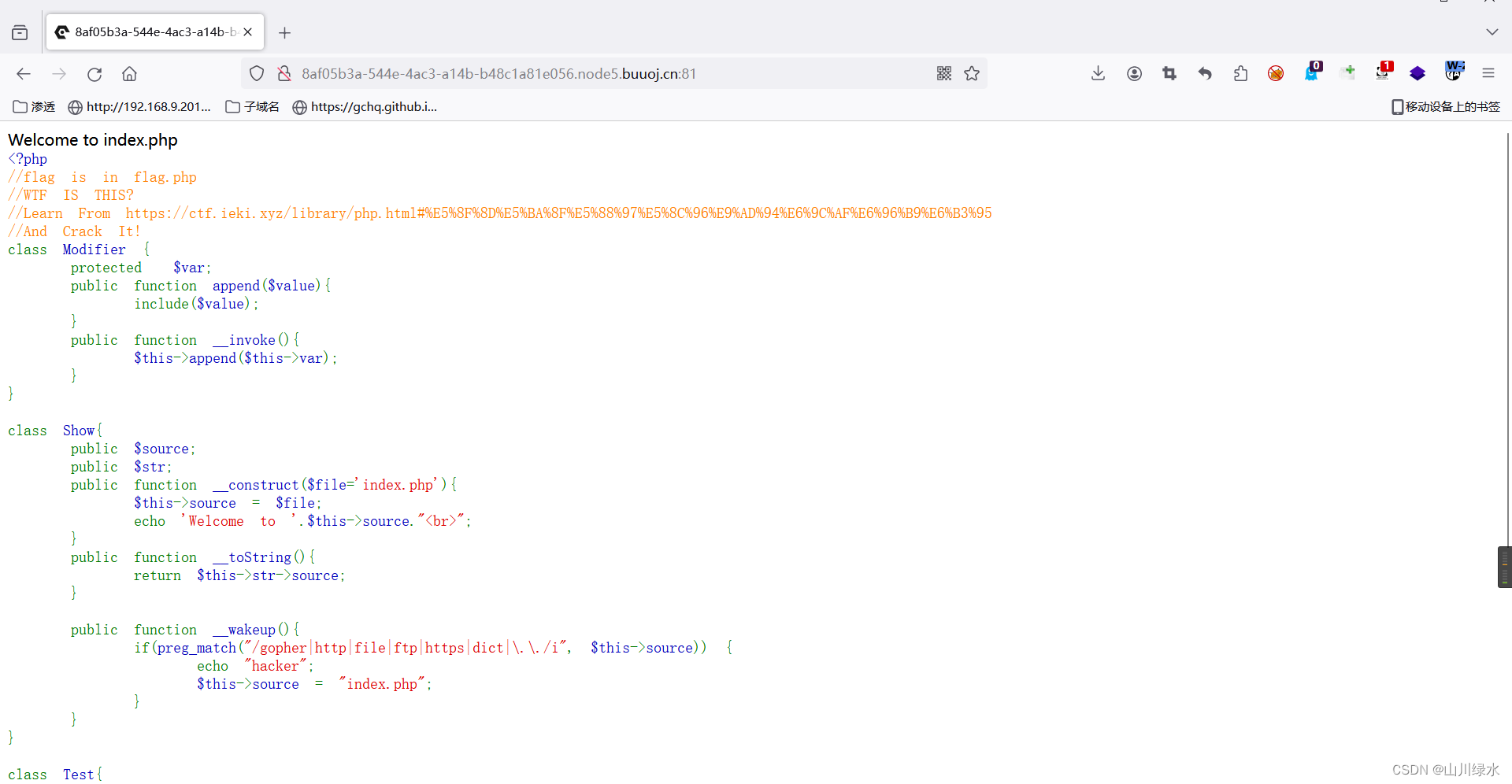This screenshot has width=1512, height=784.
Task: Click the 'class Show{' line
Action: click(x=55, y=431)
